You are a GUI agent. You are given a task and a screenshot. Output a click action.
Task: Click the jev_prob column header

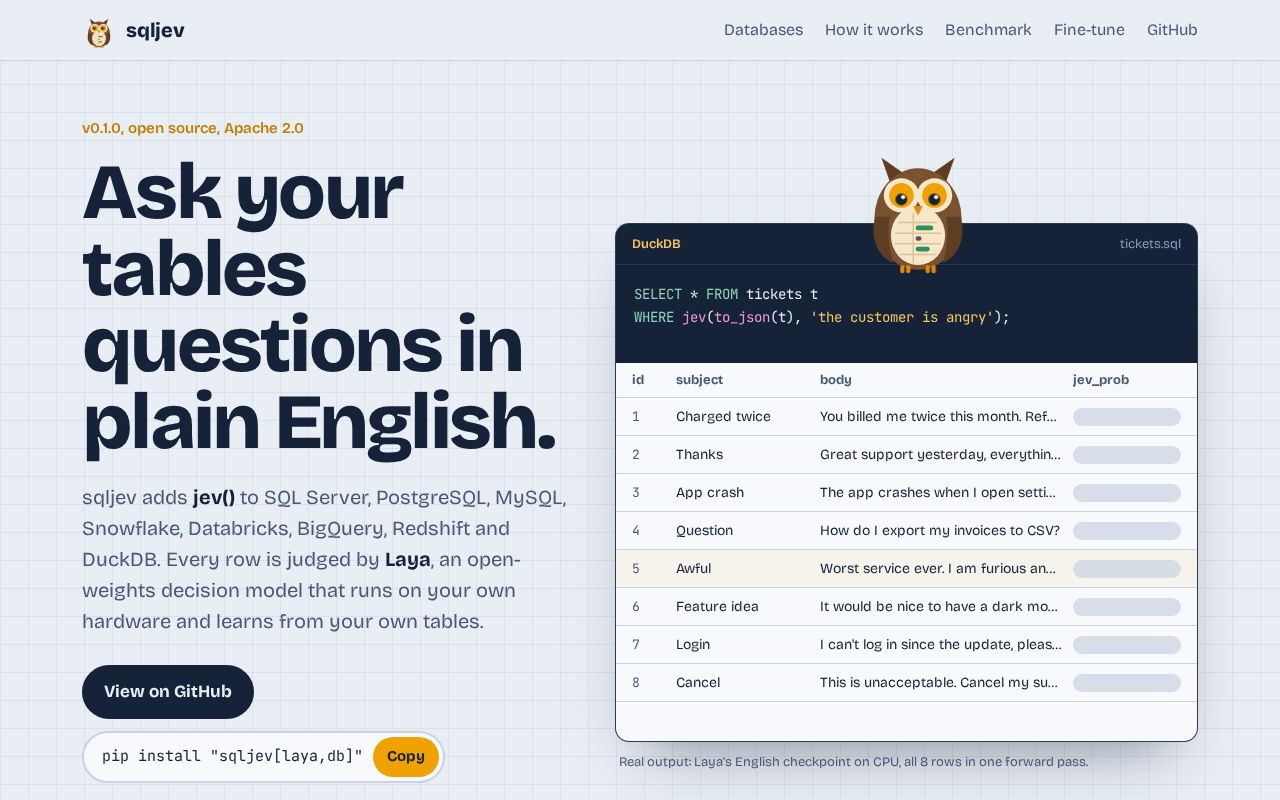[1101, 380]
